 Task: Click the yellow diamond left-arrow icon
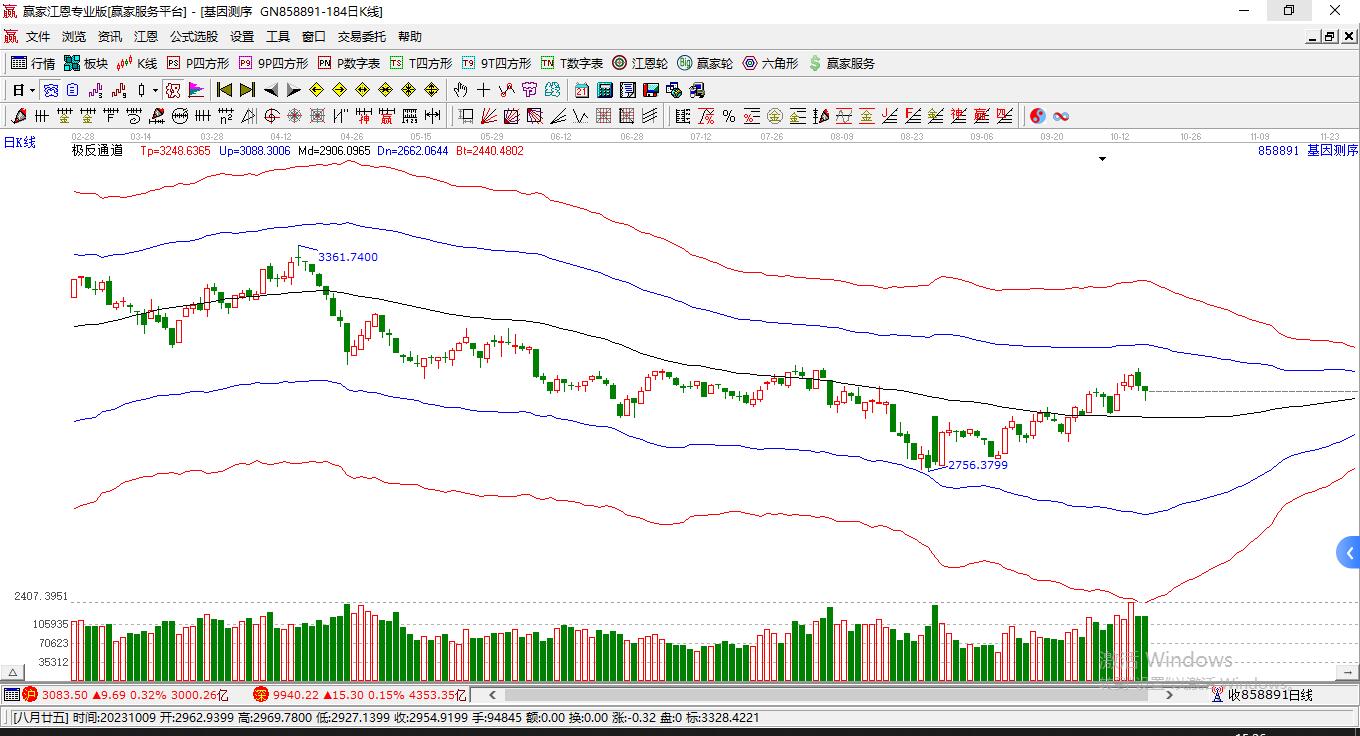(x=316, y=90)
